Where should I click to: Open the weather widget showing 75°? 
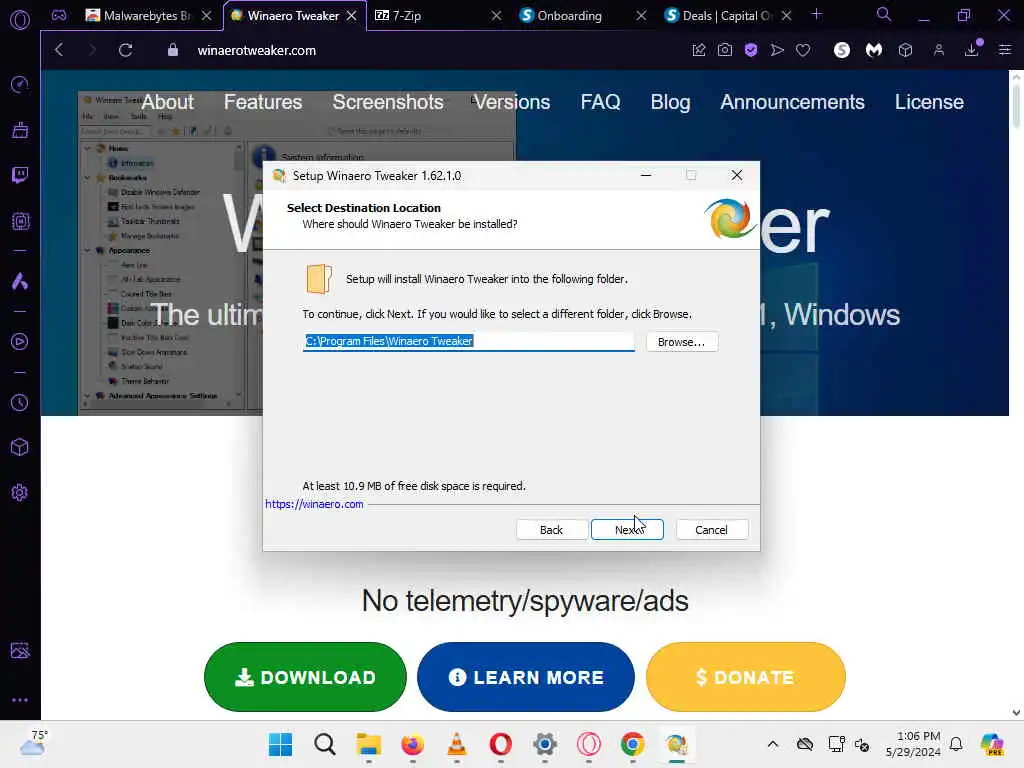tap(33, 743)
